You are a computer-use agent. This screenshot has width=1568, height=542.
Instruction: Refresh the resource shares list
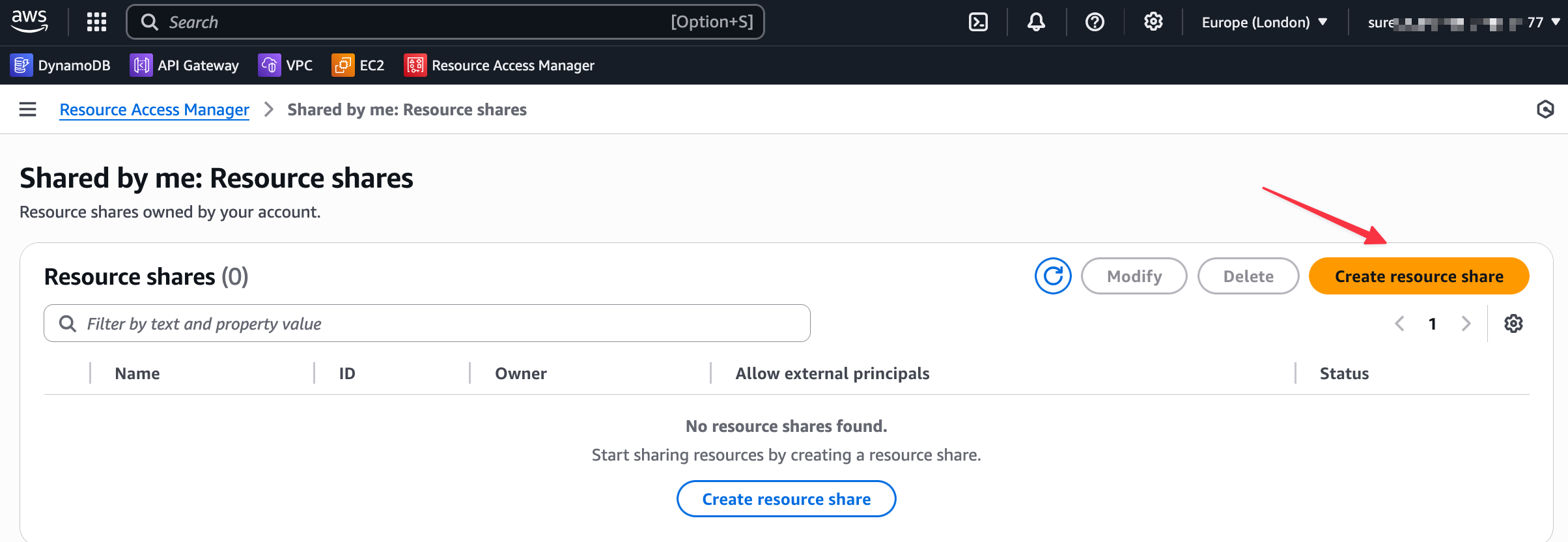click(1053, 276)
